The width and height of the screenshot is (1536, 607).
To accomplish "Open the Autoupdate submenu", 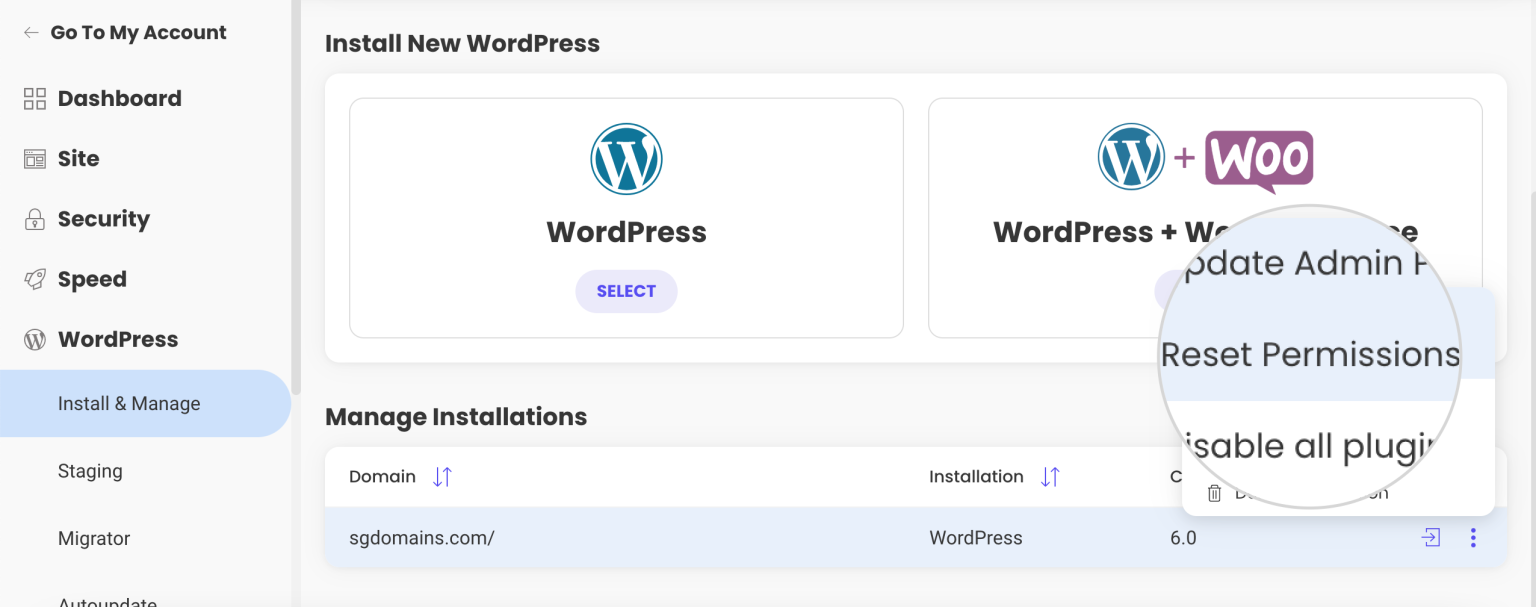I will pos(107,602).
